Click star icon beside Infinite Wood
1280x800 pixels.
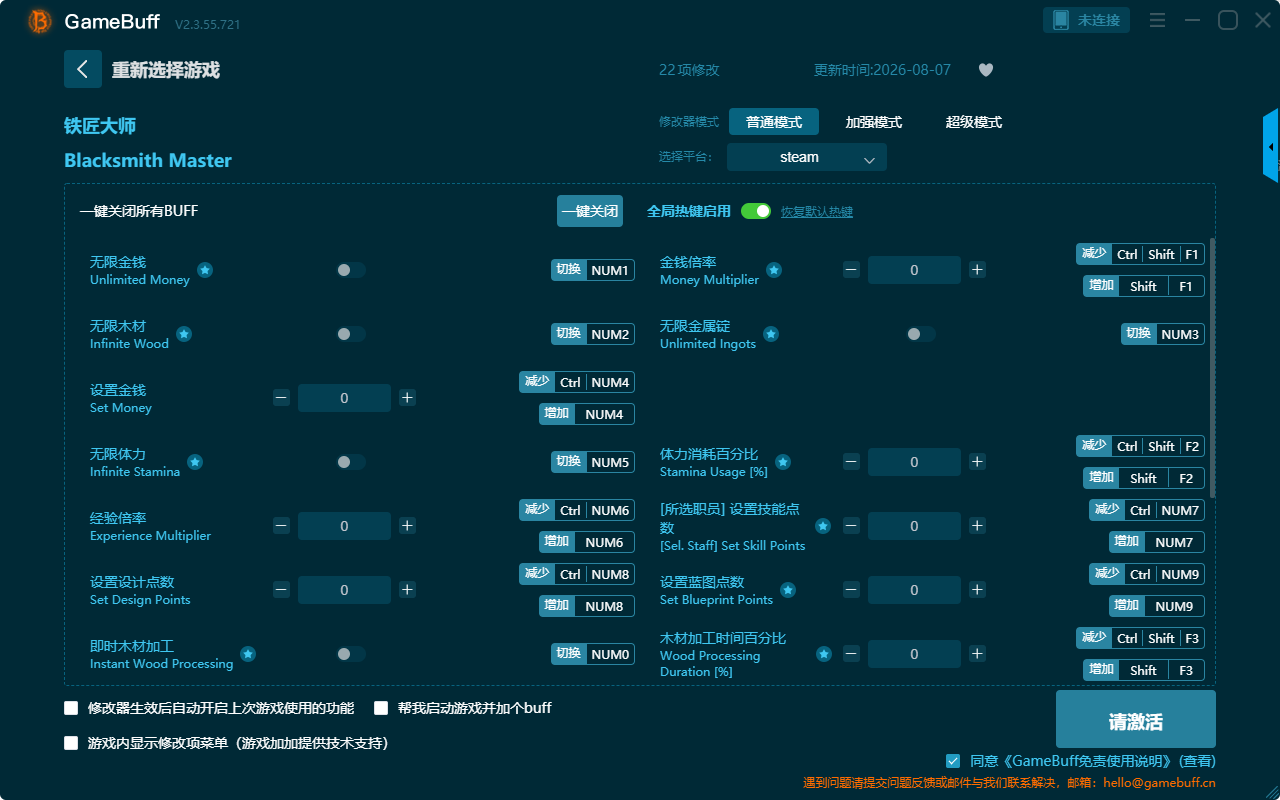(184, 334)
